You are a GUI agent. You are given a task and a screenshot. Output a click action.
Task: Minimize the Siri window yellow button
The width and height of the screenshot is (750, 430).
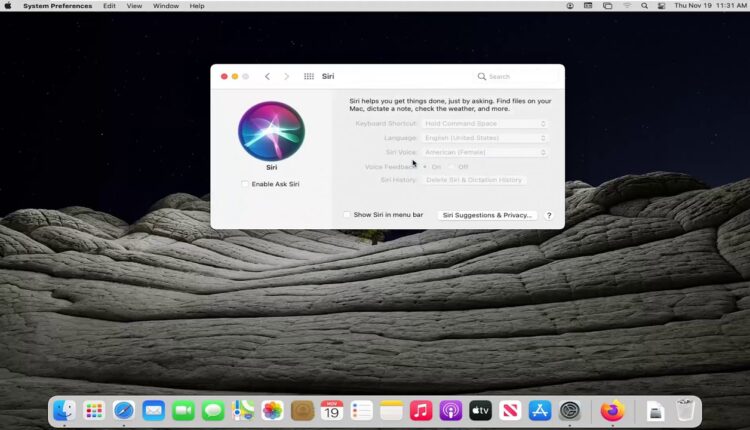(x=235, y=77)
